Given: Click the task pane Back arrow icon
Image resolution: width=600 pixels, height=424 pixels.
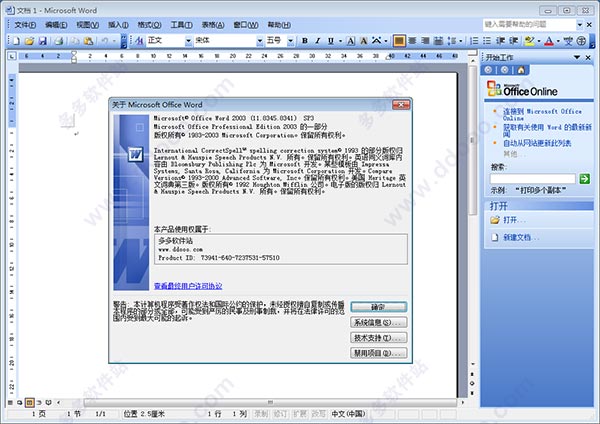Looking at the screenshot, I should coord(488,70).
